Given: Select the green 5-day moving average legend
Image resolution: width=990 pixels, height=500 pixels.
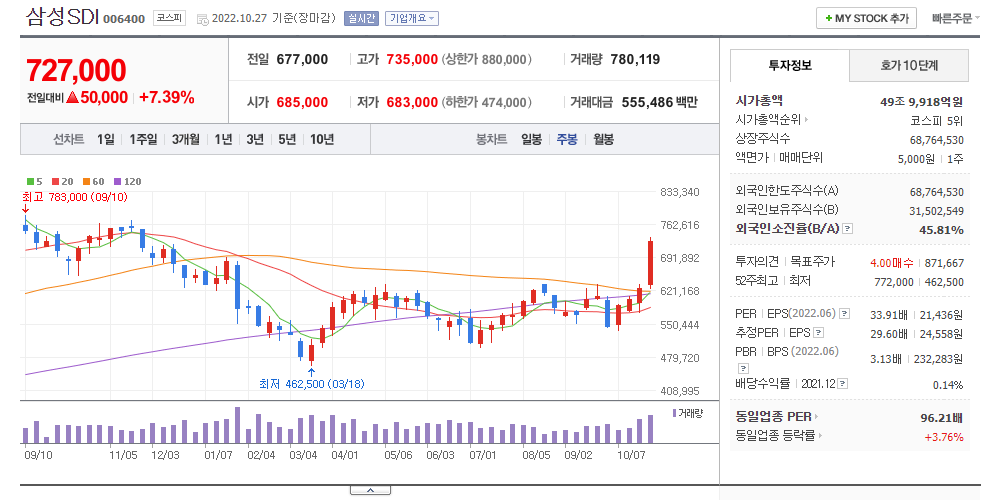Looking at the screenshot, I should [35, 181].
